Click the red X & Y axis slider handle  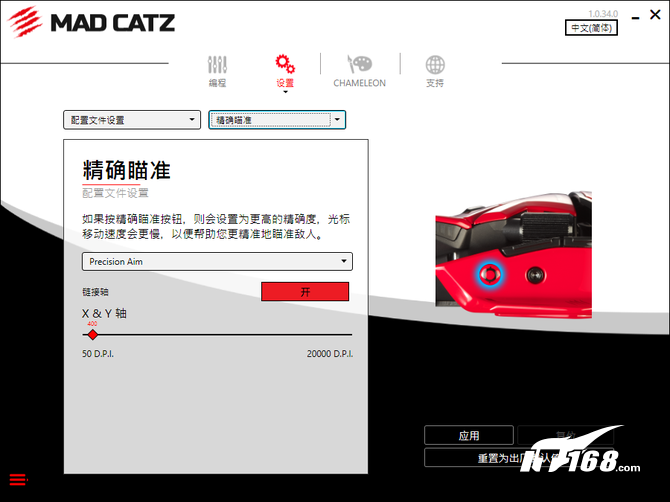(92, 335)
